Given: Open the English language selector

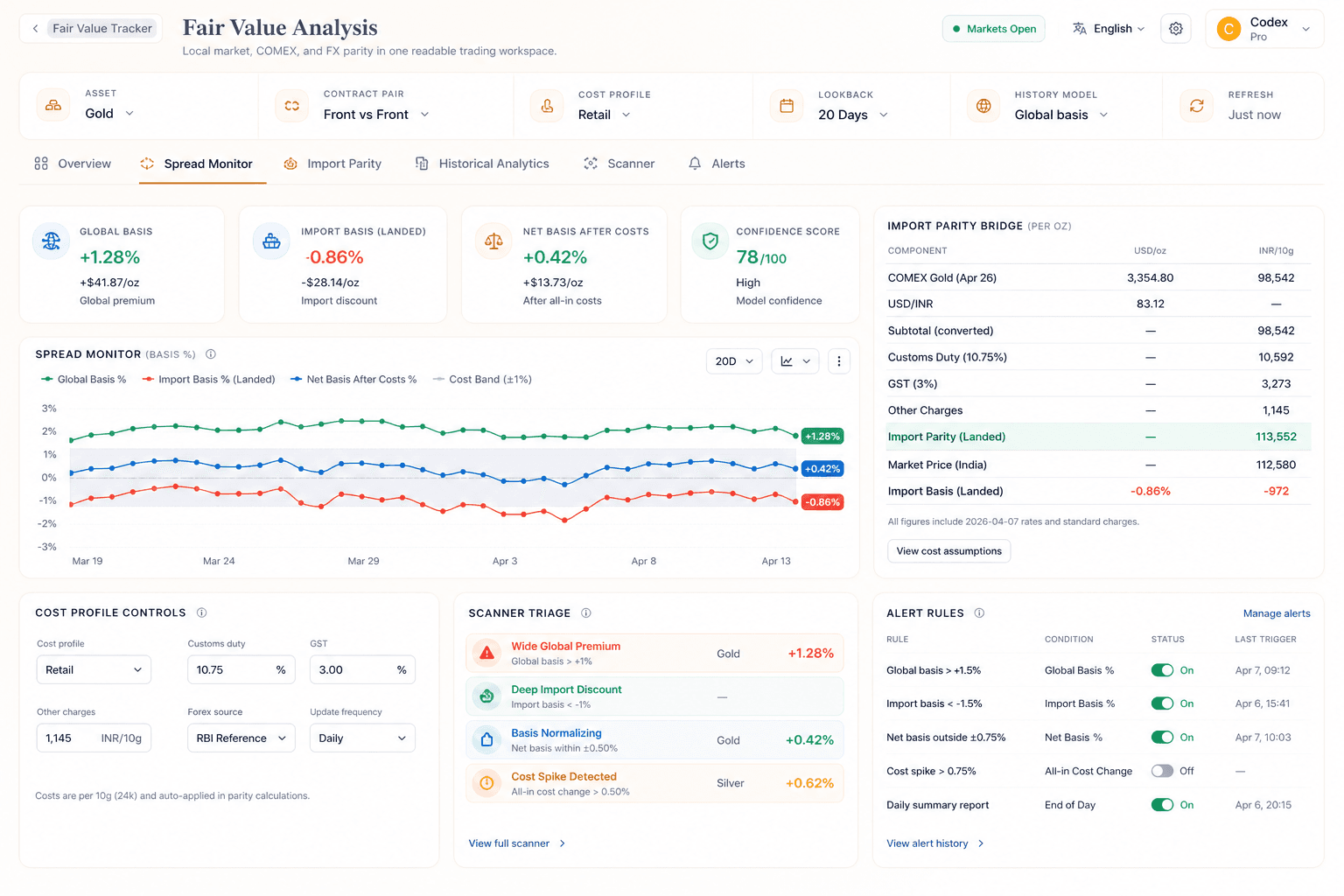Looking at the screenshot, I should pos(1109,29).
